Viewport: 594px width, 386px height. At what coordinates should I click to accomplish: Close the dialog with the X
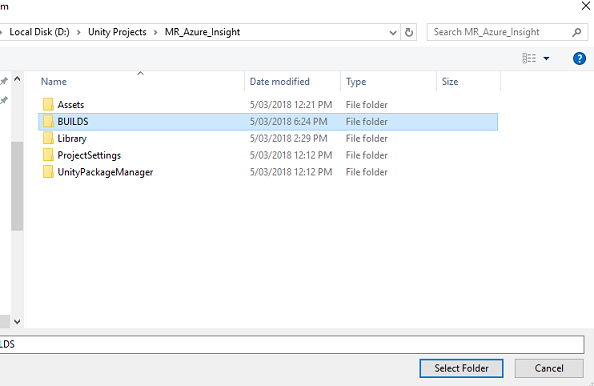point(586,6)
